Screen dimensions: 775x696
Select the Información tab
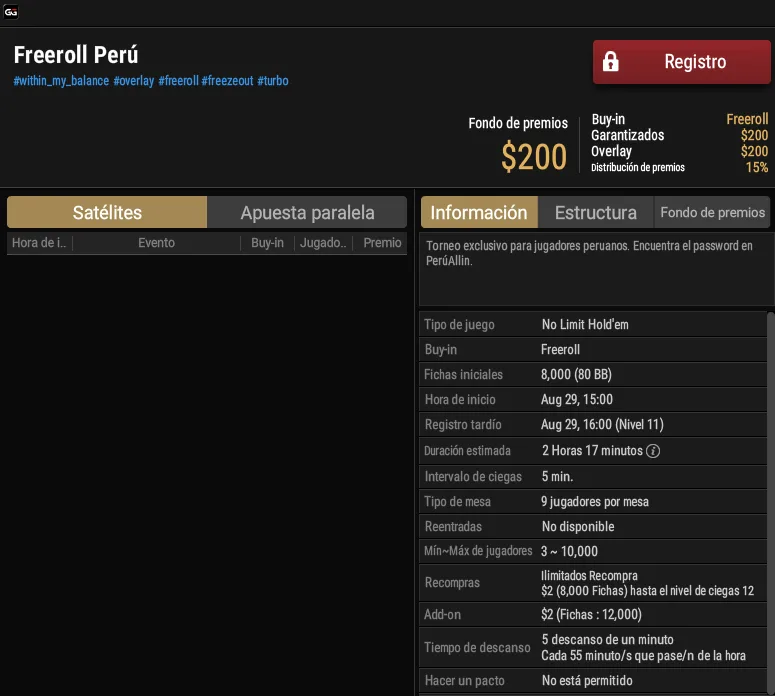click(479, 212)
